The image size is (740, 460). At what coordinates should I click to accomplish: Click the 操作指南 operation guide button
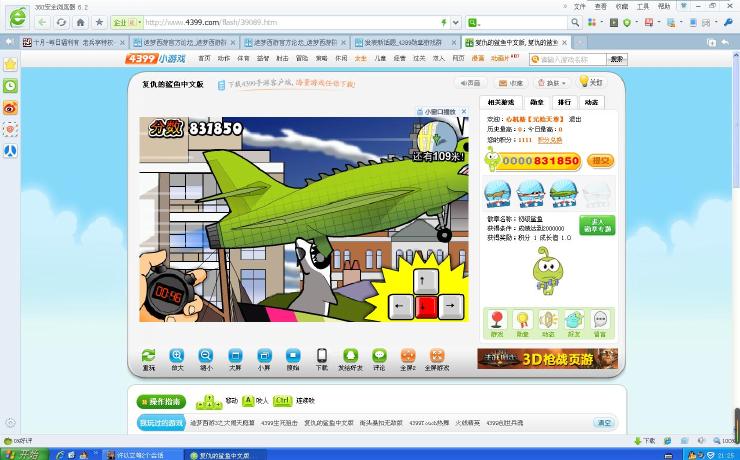(161, 401)
